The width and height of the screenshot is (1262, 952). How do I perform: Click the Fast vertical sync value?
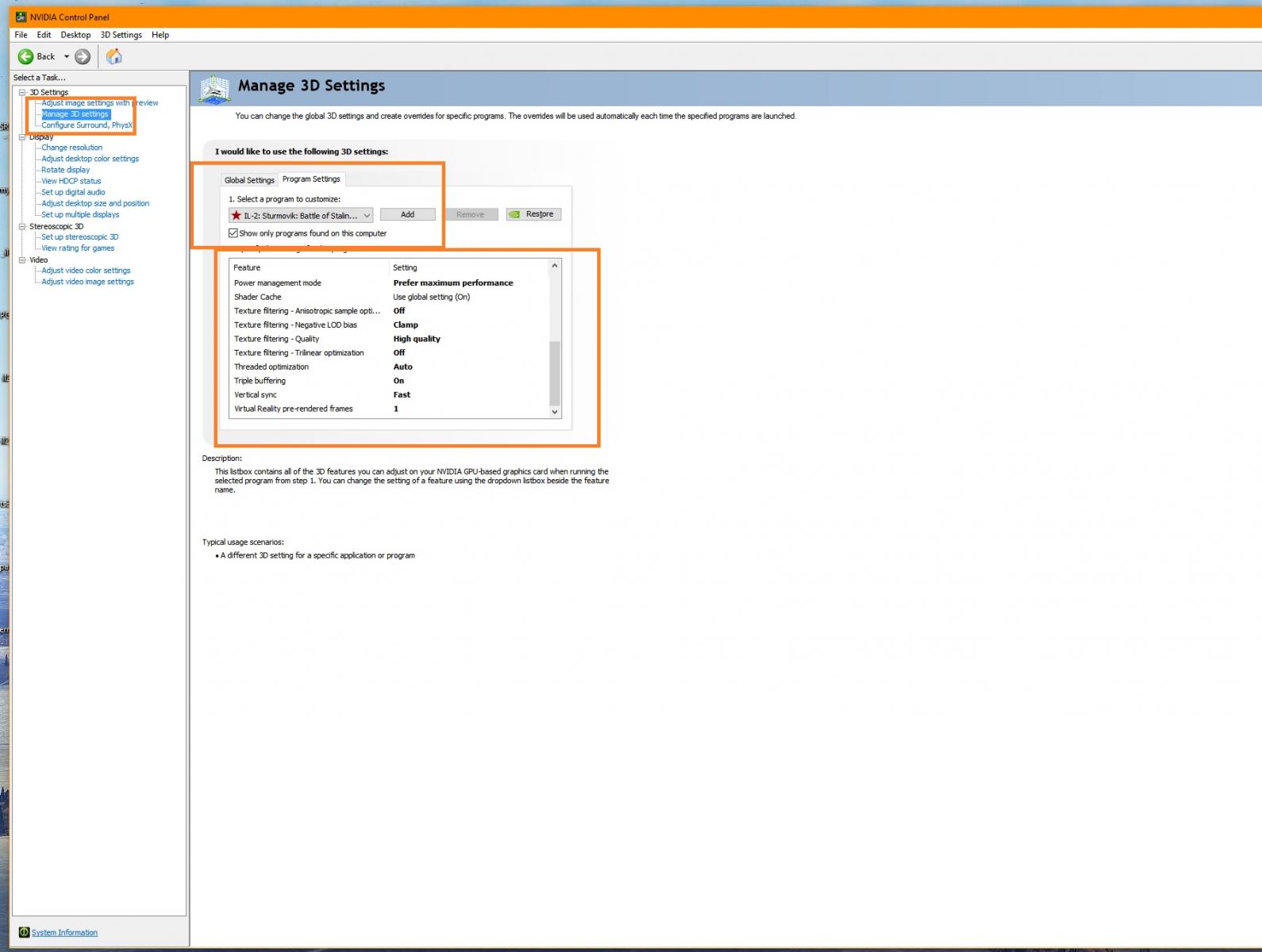(402, 395)
